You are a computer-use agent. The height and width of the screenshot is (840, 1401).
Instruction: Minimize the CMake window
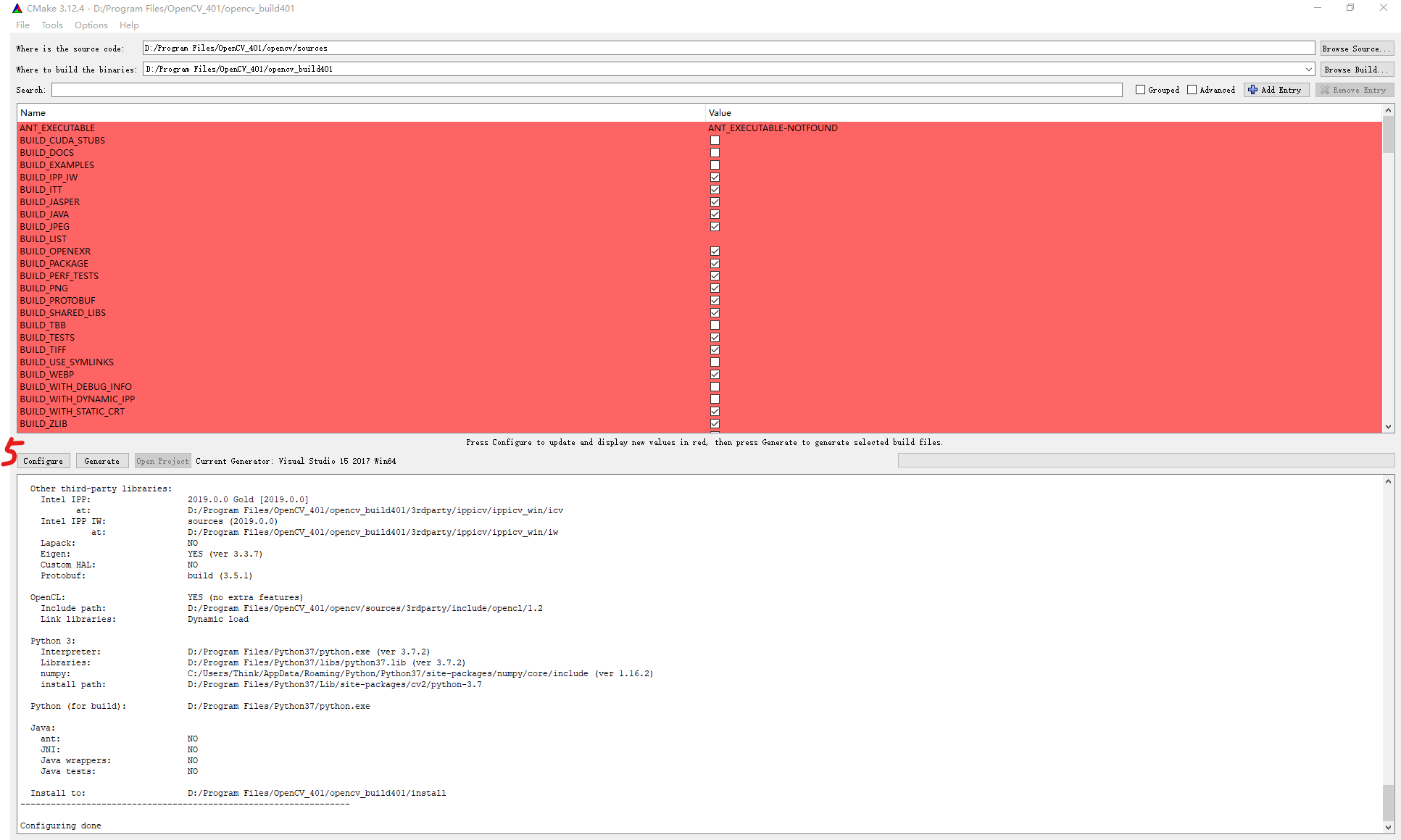(1318, 8)
